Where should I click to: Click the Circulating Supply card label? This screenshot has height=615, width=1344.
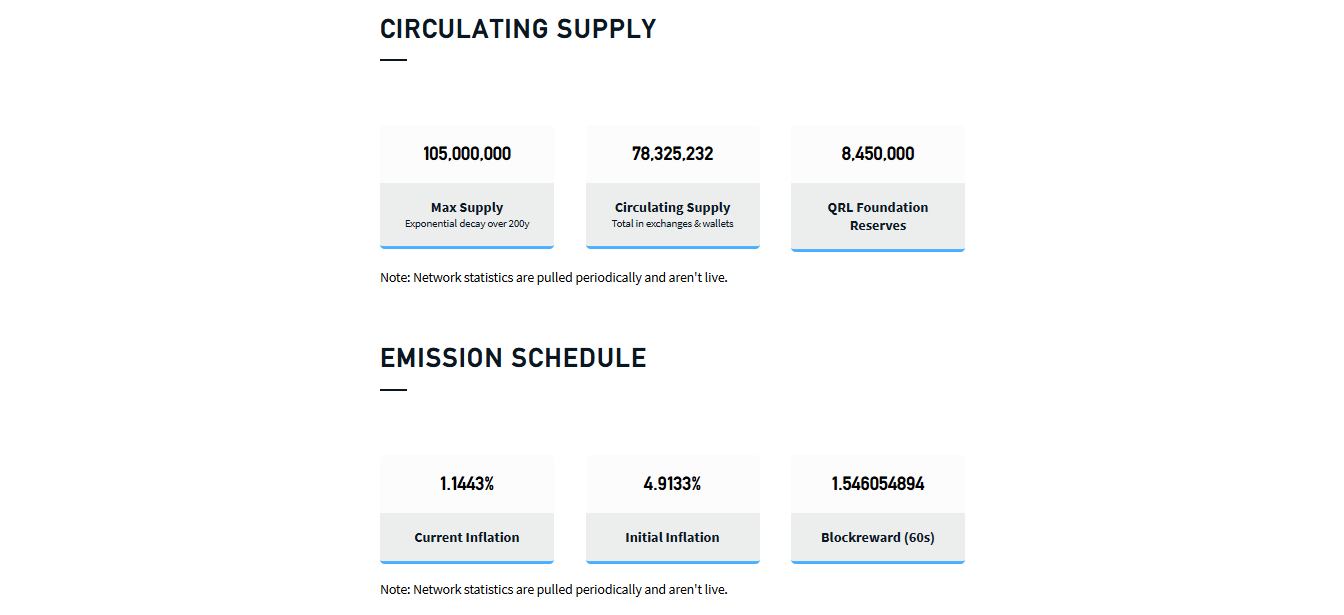click(673, 208)
